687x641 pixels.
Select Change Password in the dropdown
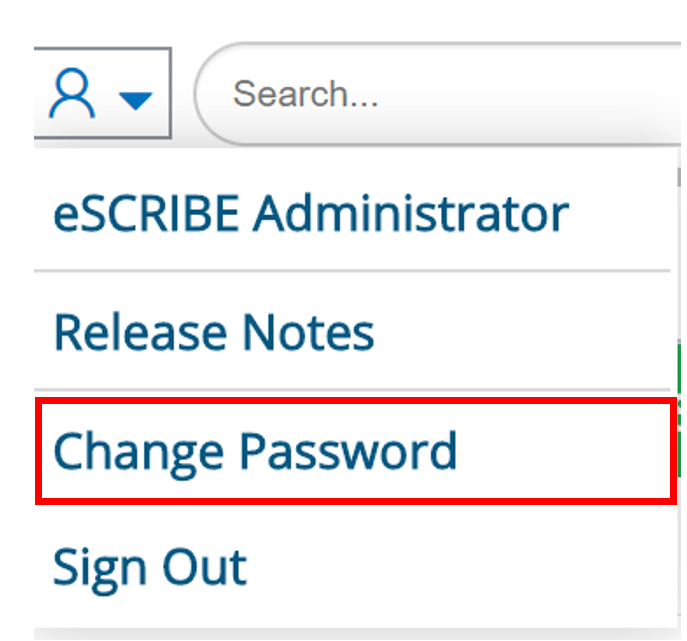[255, 451]
